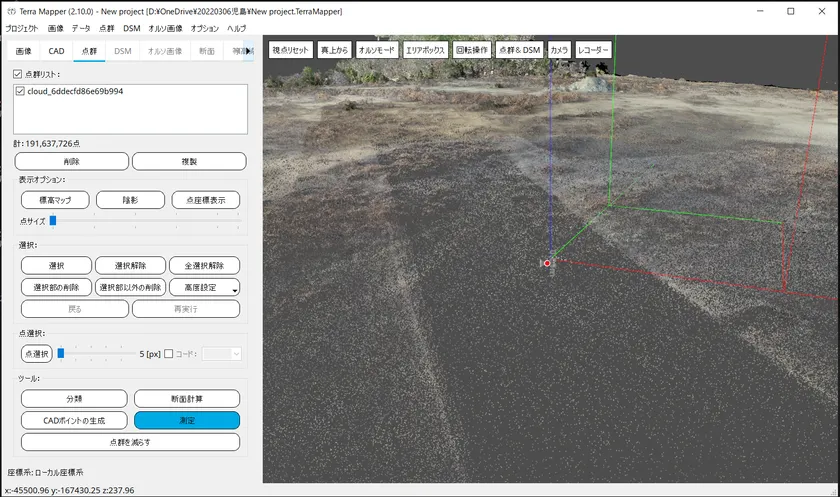The height and width of the screenshot is (497, 840).
Task: Enable the コード checkbox
Action: [x=168, y=353]
